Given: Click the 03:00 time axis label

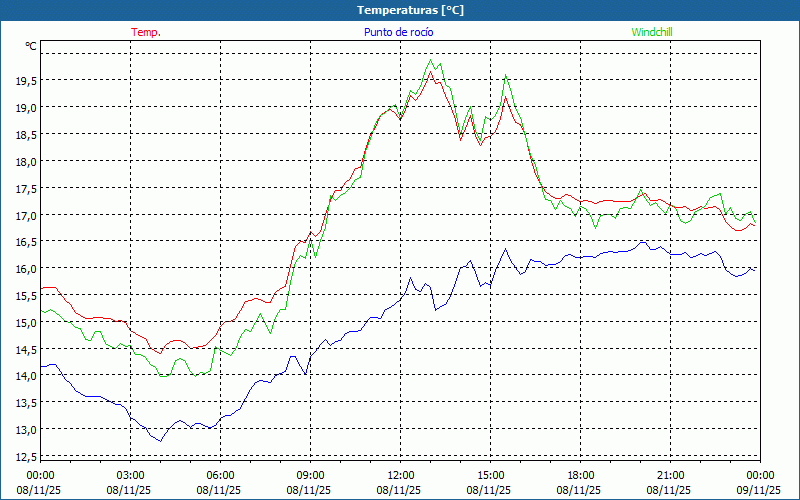Looking at the screenshot, I should coord(130,475).
